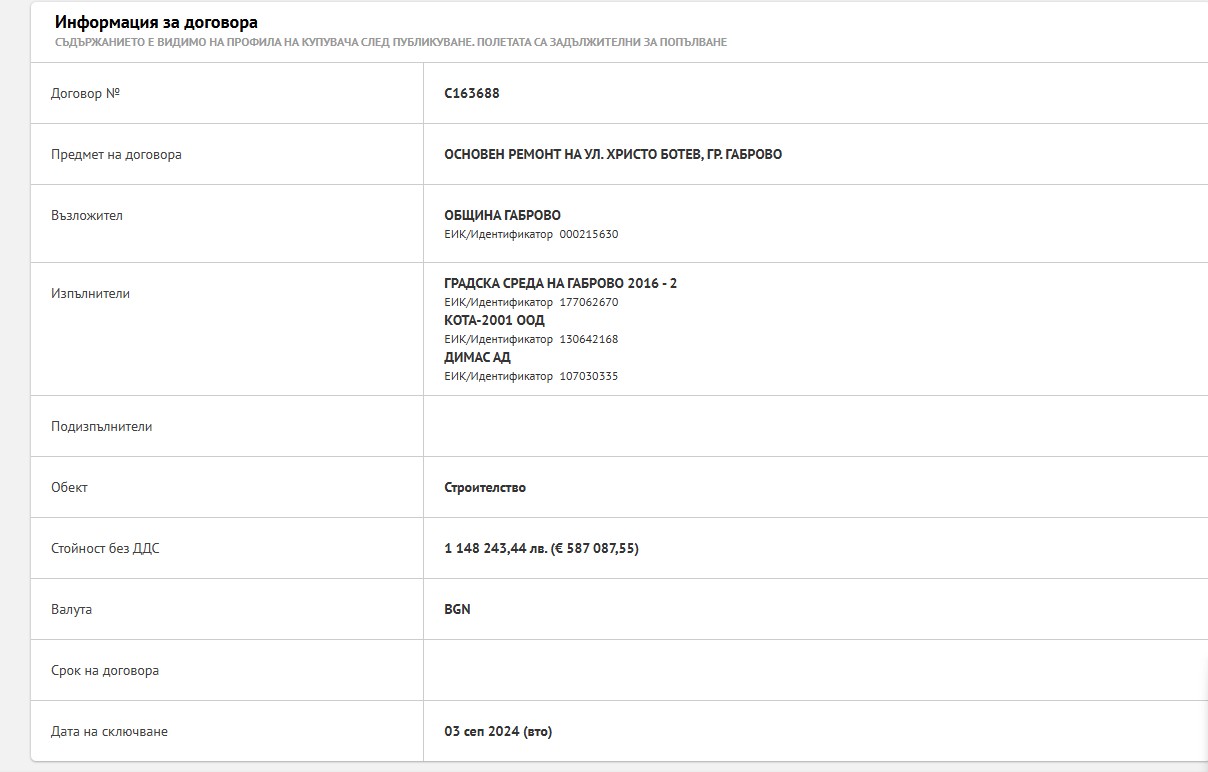Click the contract value 1 148 243,44 лв.
This screenshot has width=1208, height=772.
point(496,548)
